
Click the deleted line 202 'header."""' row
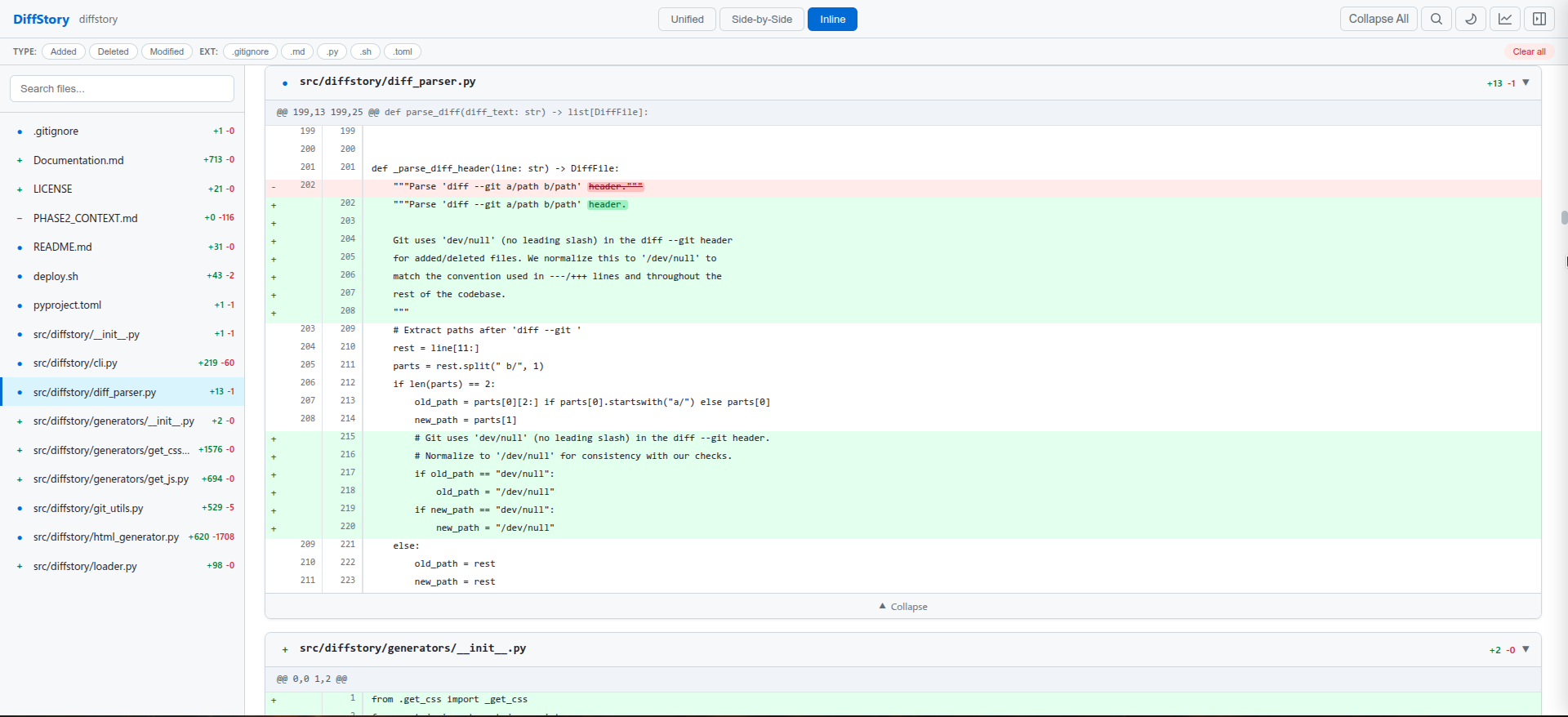coord(902,187)
